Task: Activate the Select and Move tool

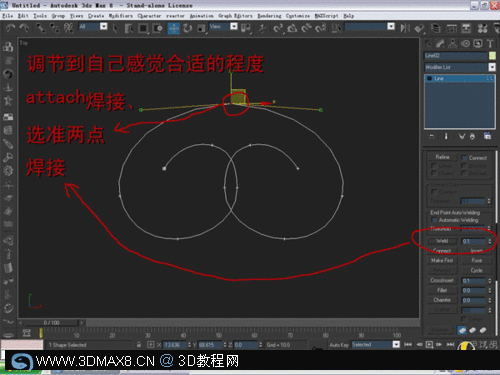Action: [x=174, y=28]
